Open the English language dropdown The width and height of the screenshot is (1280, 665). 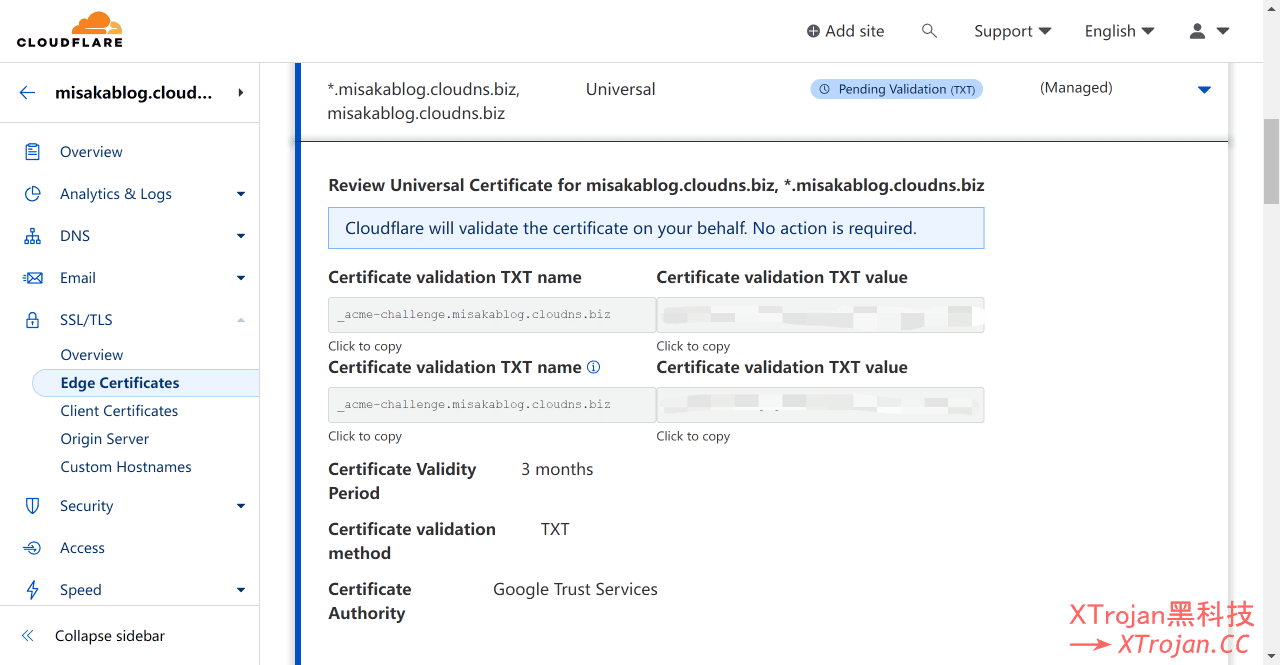(1119, 31)
